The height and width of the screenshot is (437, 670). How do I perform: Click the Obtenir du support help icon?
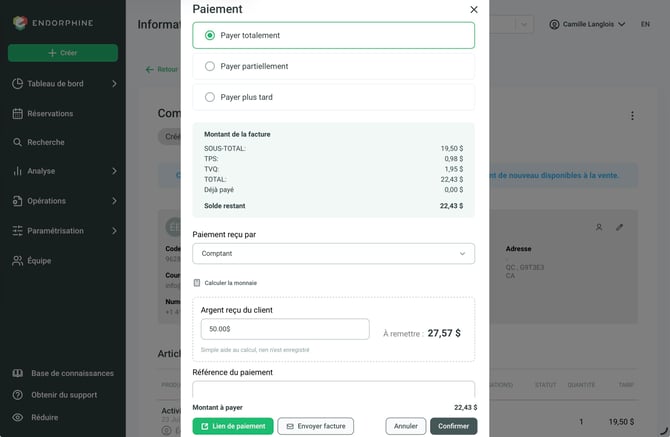tap(18, 395)
